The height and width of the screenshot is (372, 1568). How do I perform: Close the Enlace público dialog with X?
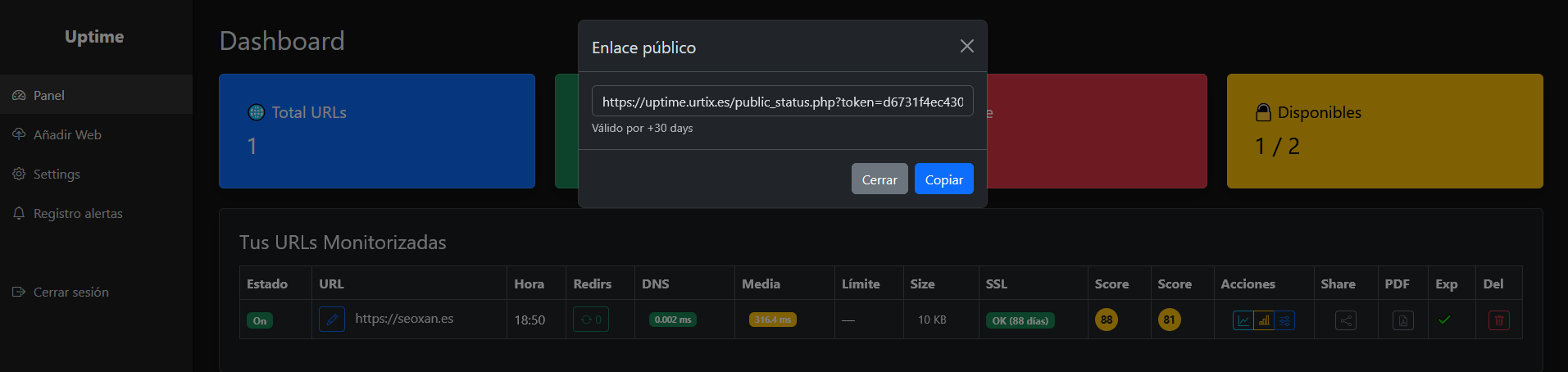point(967,47)
